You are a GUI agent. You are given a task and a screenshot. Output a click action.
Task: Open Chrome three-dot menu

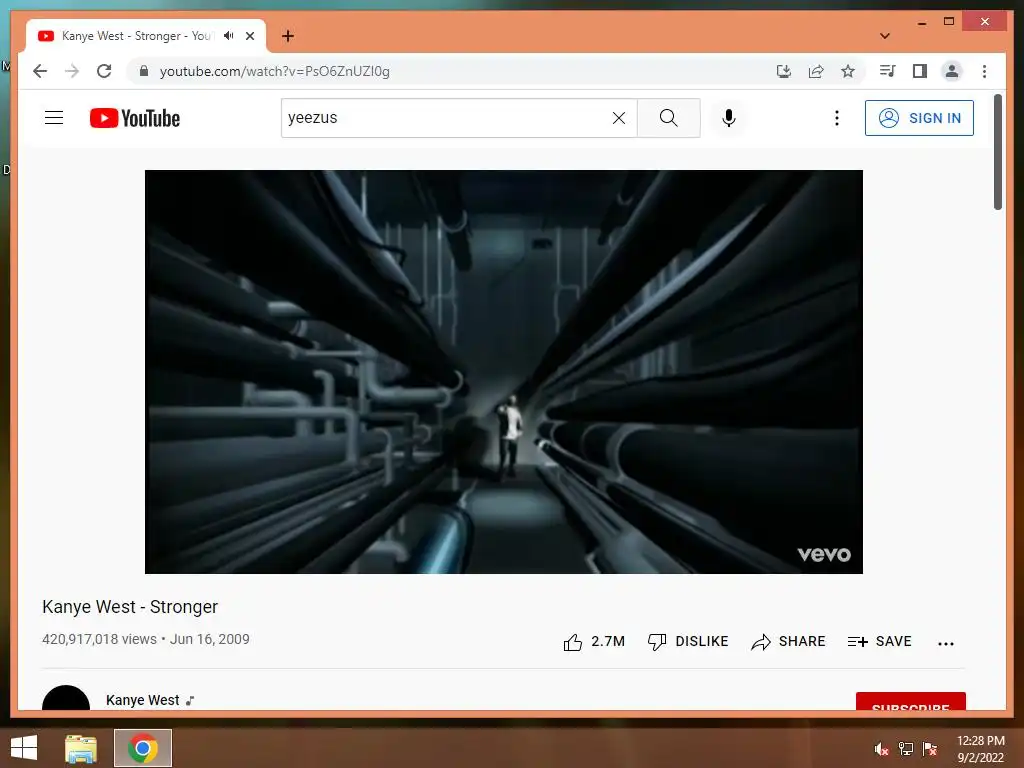click(984, 71)
